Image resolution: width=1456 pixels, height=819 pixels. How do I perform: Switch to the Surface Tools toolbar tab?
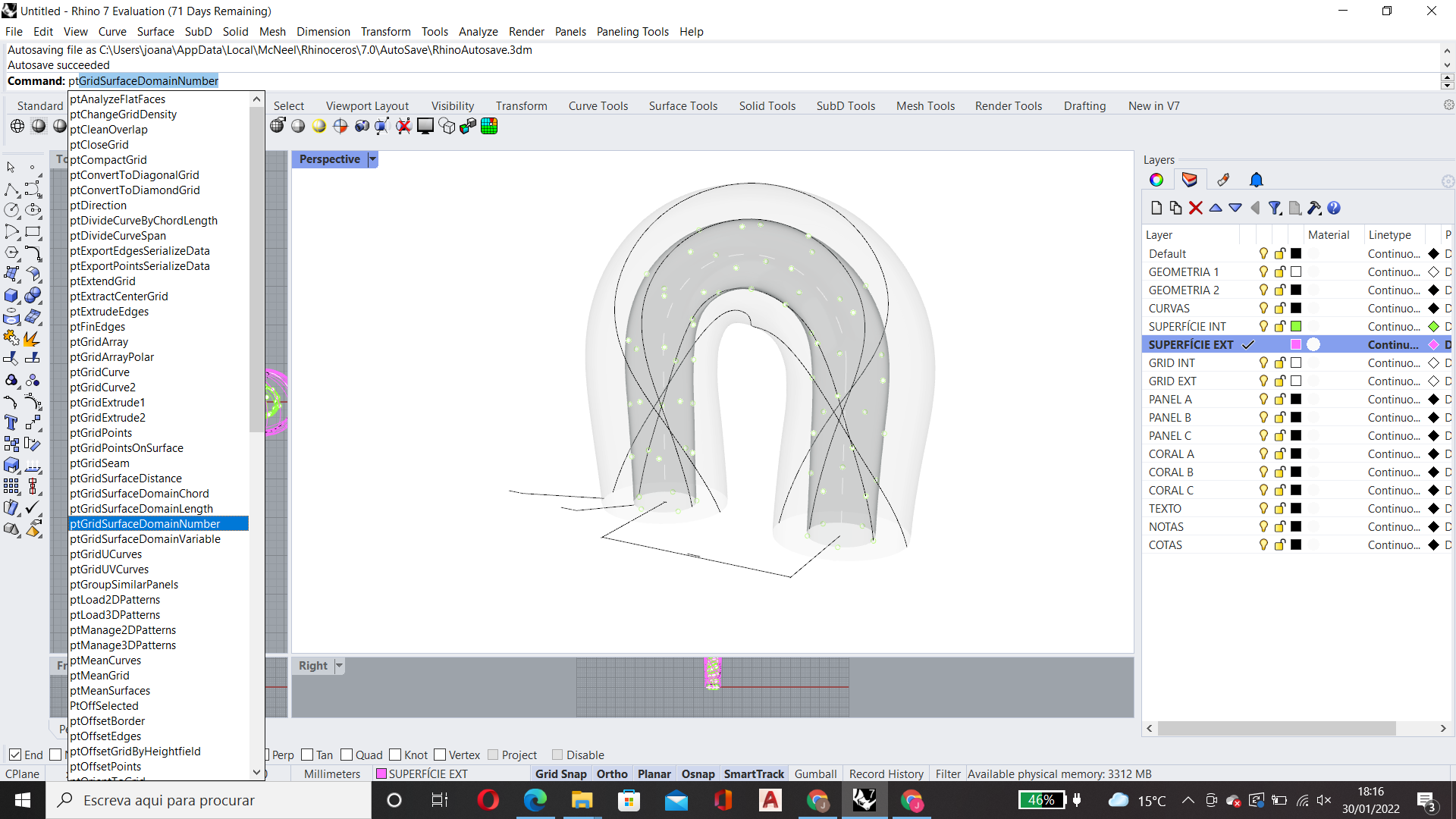682,105
